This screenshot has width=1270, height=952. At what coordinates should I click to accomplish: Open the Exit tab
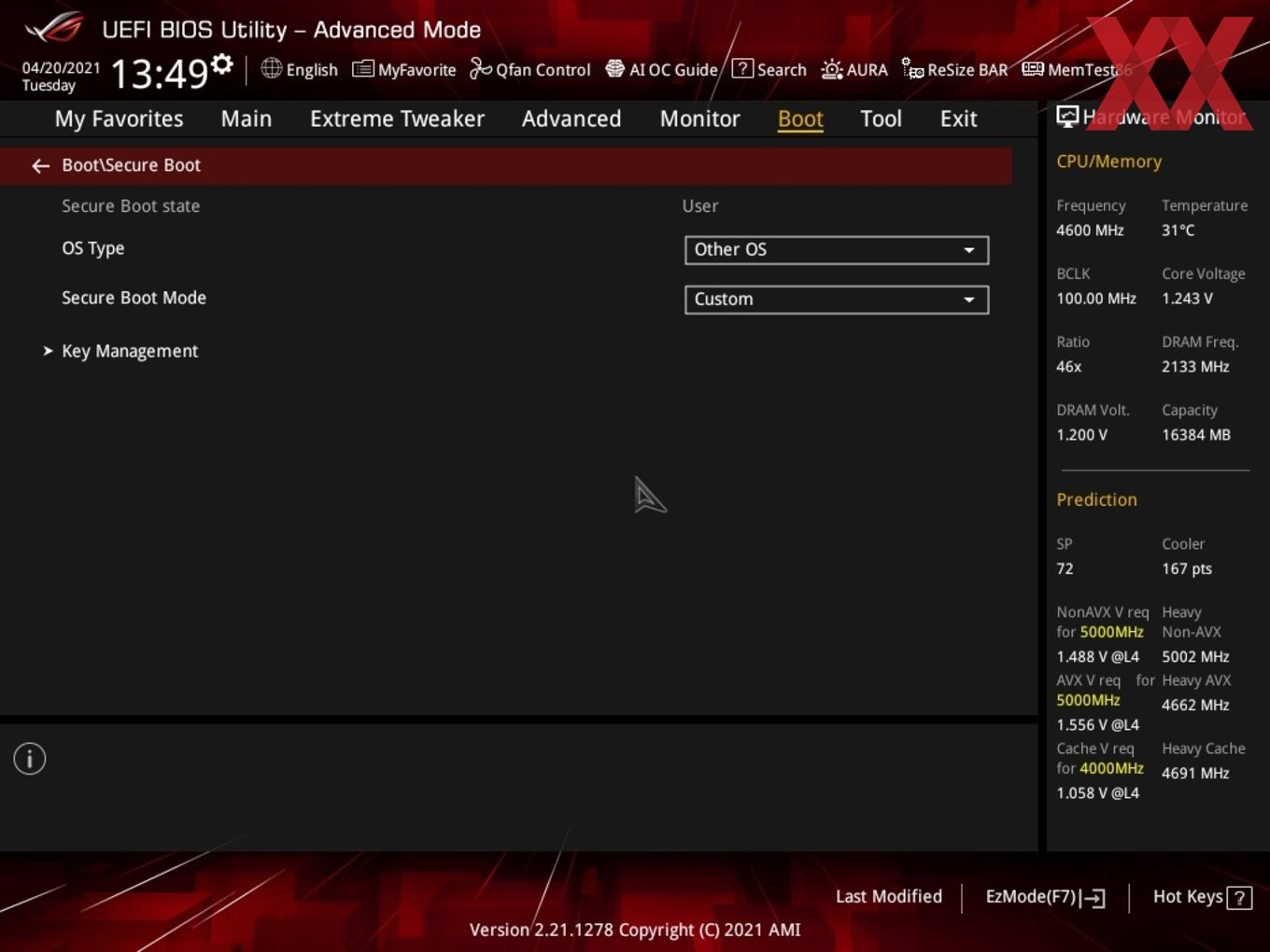tap(958, 119)
